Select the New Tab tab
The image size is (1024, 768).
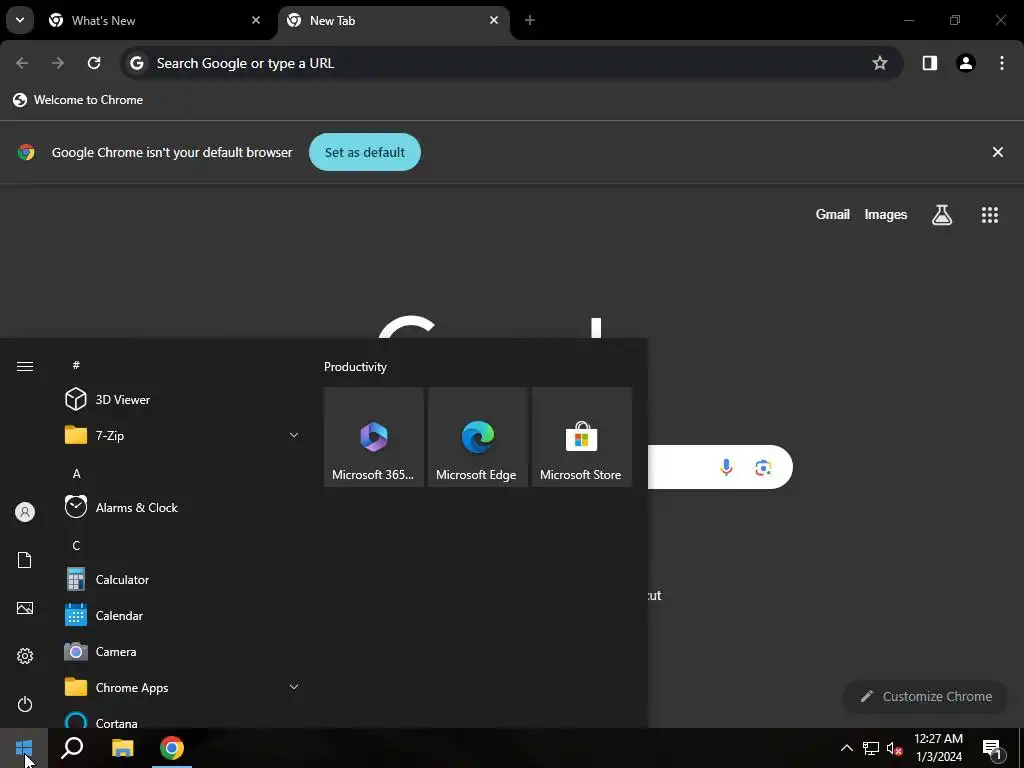click(392, 21)
